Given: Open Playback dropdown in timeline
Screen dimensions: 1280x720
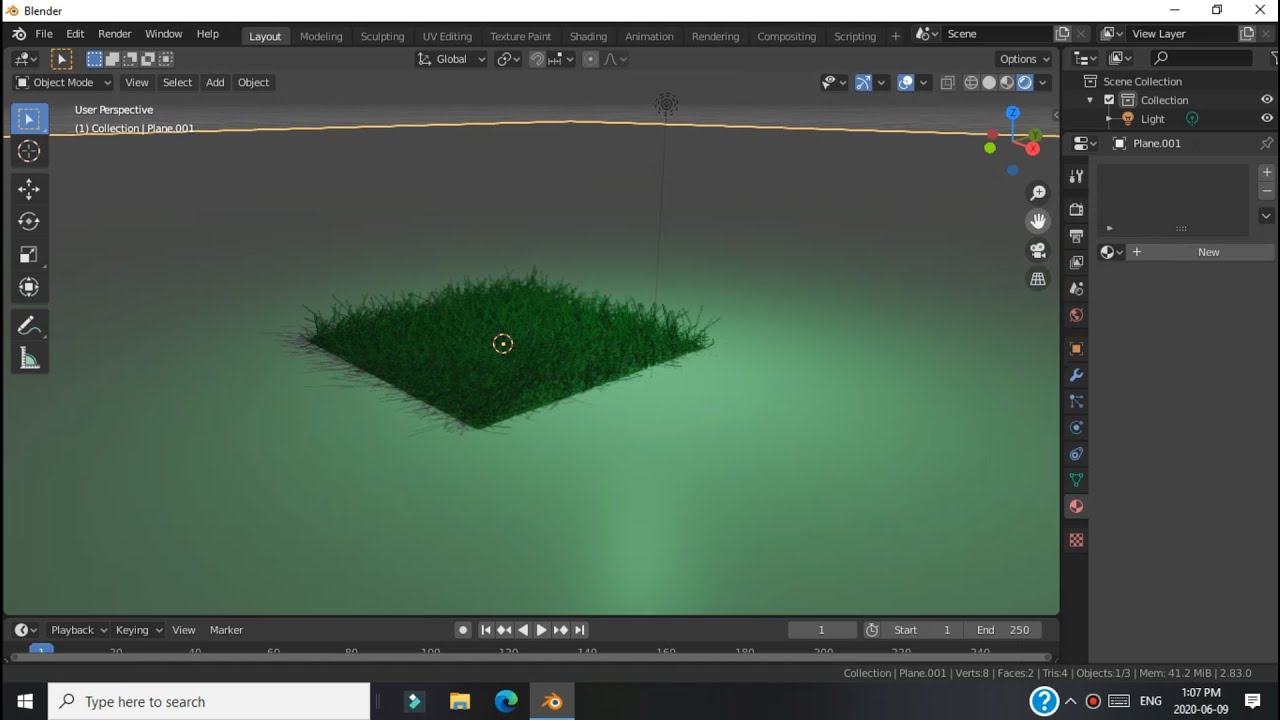Looking at the screenshot, I should [x=78, y=630].
